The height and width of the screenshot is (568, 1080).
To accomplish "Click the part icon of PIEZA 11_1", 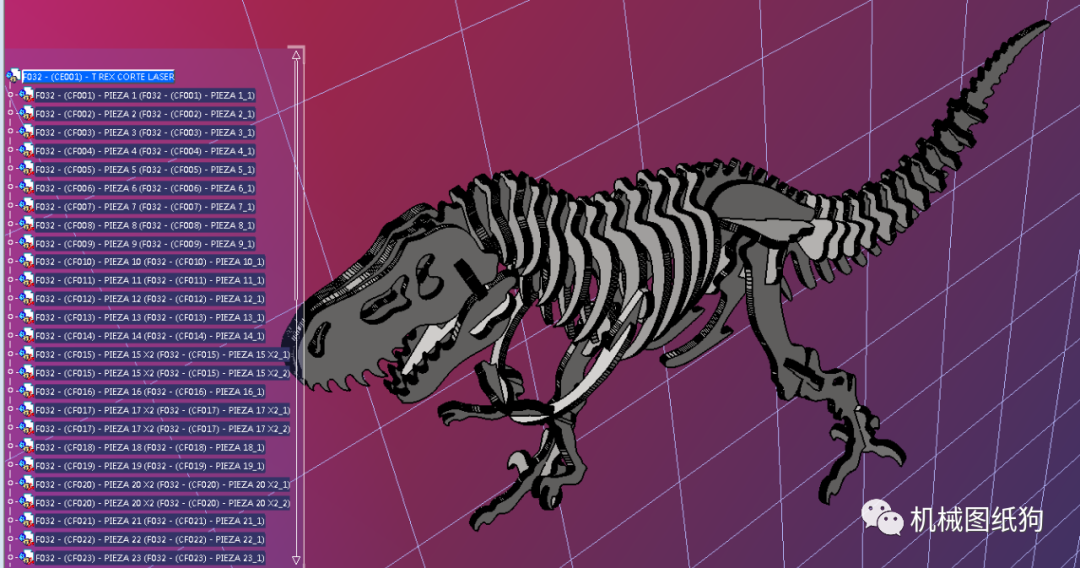I will click(26, 280).
